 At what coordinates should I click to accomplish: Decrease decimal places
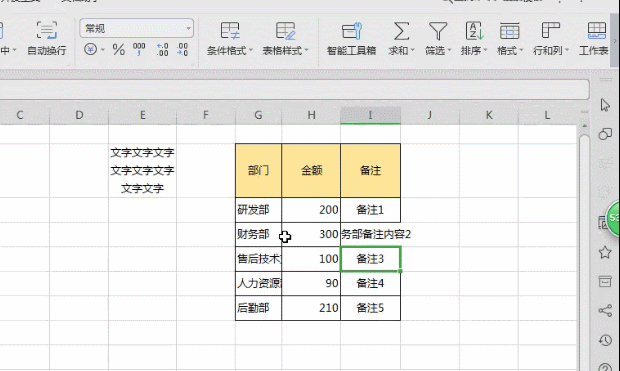pos(182,49)
